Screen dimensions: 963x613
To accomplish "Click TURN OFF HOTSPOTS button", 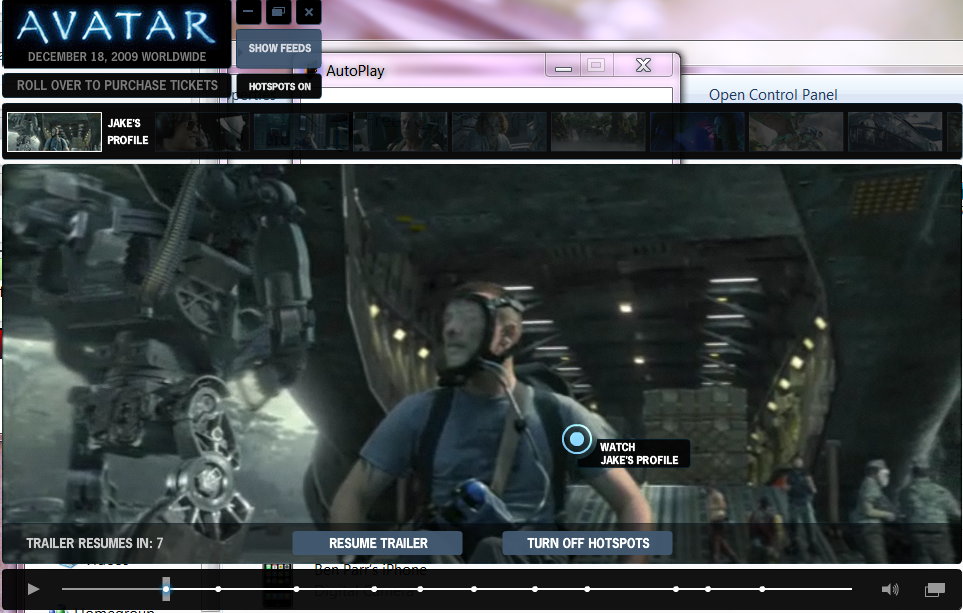I will click(x=588, y=543).
